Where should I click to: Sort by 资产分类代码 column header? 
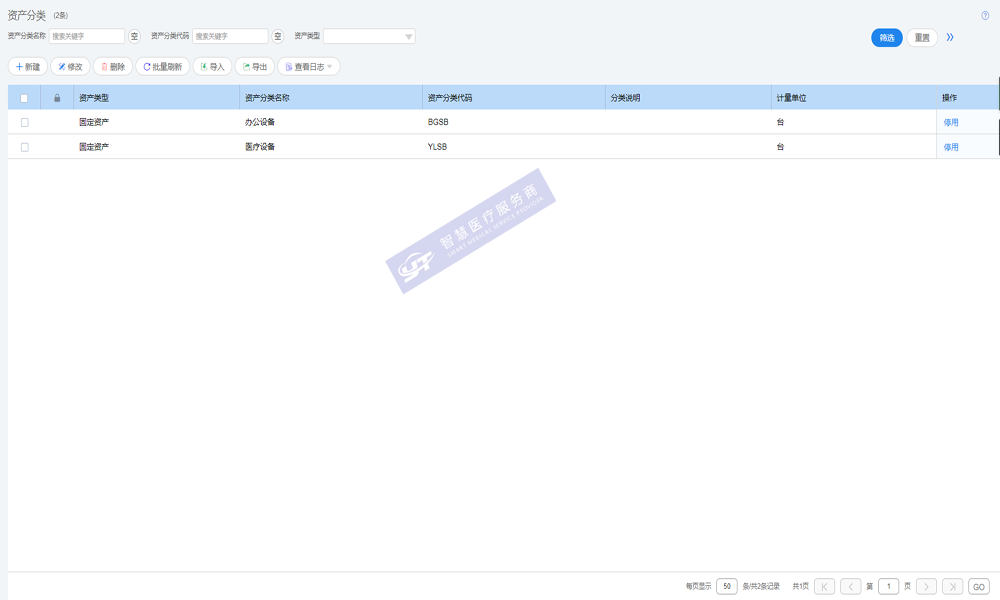click(x=449, y=98)
